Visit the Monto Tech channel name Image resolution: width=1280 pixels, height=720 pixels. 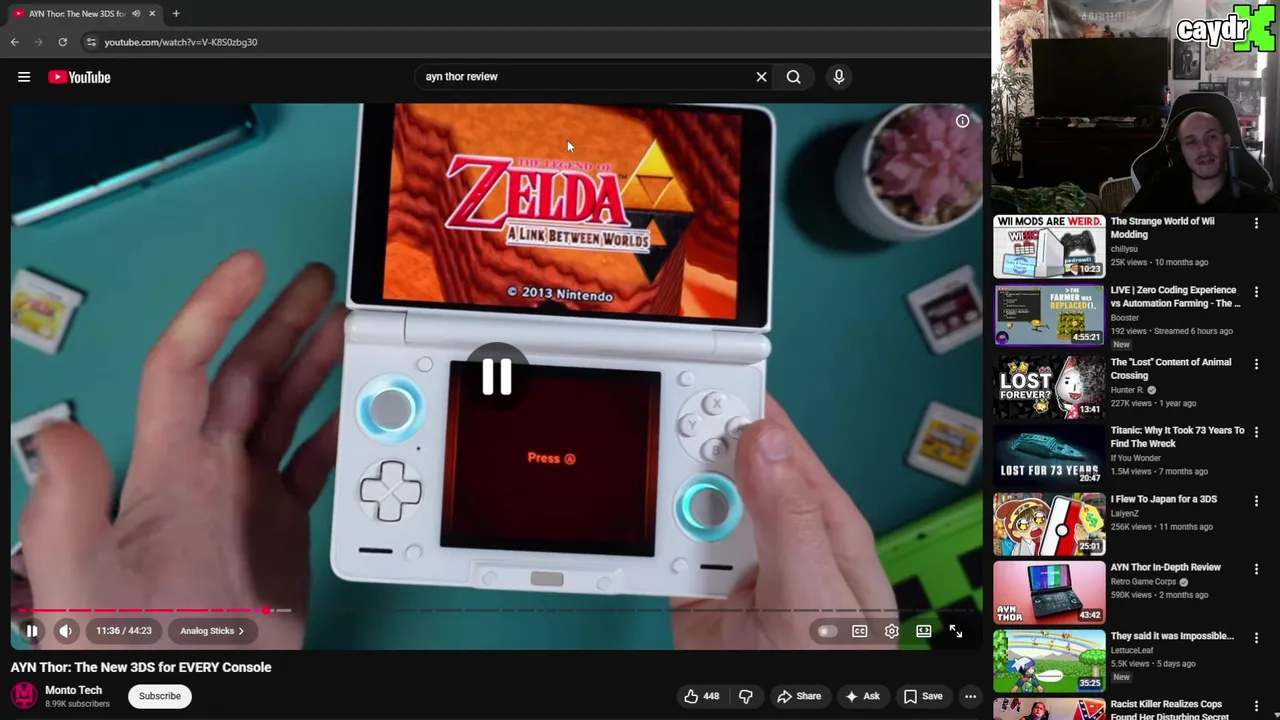(73, 690)
